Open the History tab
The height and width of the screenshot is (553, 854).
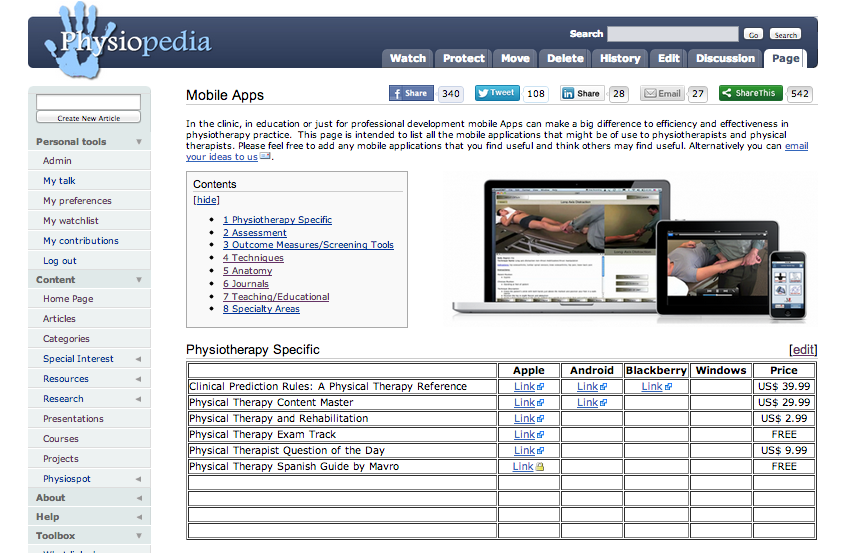620,58
